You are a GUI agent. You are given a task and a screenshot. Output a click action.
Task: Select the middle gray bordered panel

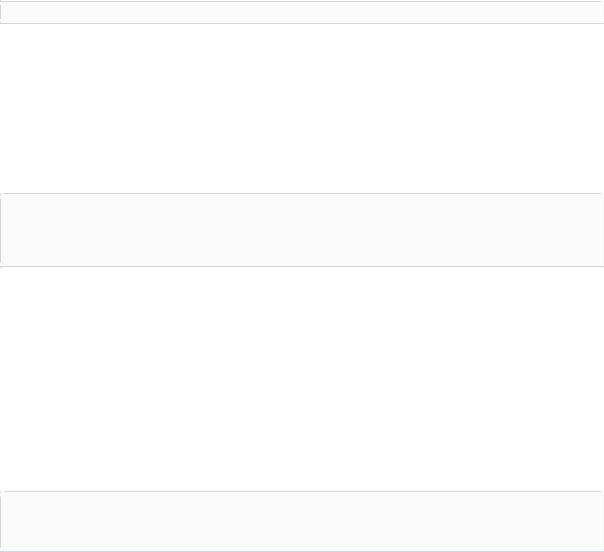(x=302, y=230)
